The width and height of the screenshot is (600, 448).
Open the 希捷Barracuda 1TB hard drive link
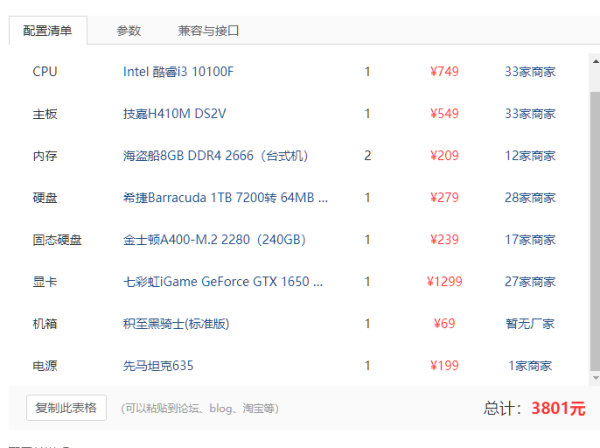tap(225, 198)
